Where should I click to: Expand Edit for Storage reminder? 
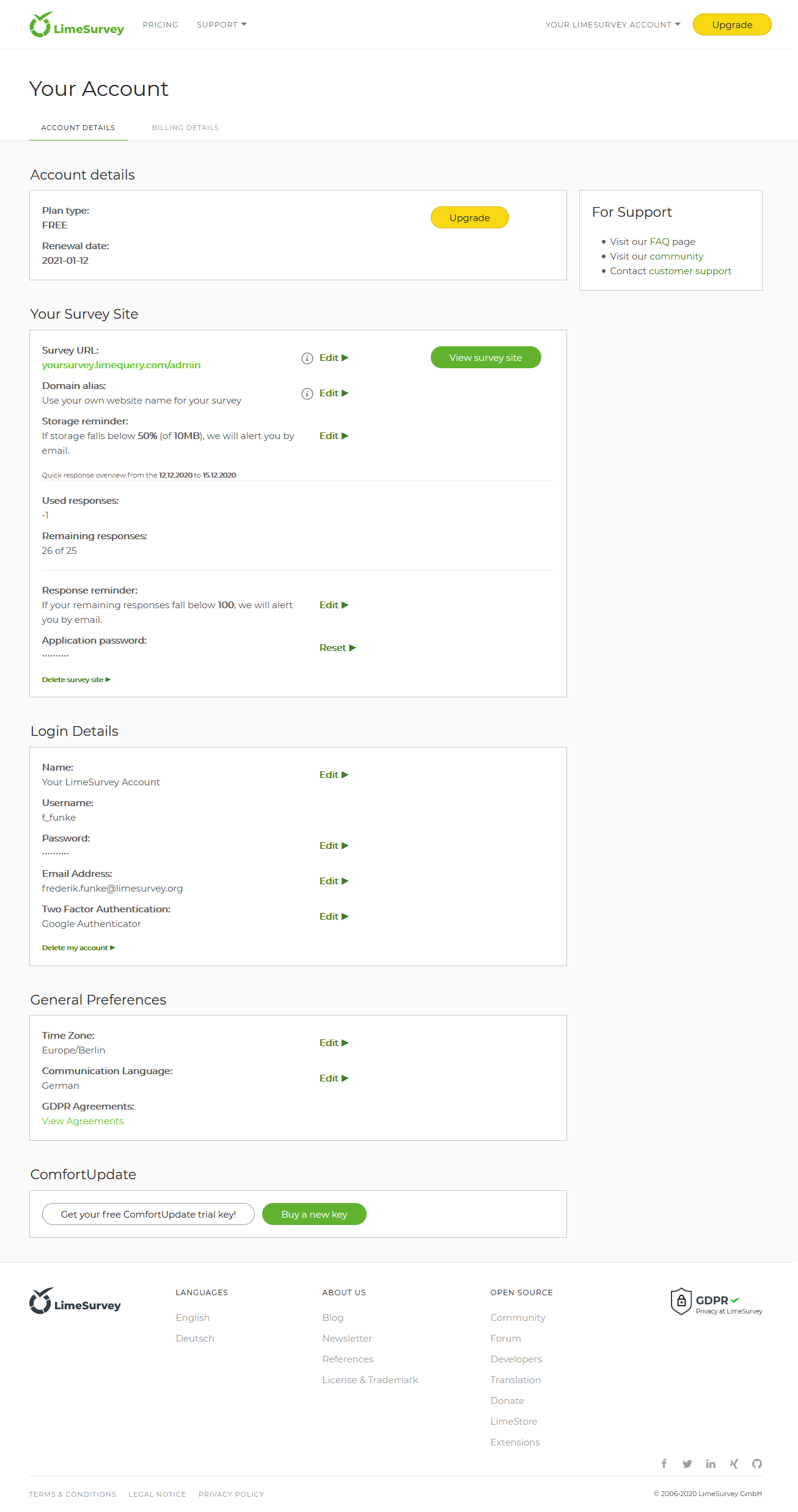click(334, 436)
